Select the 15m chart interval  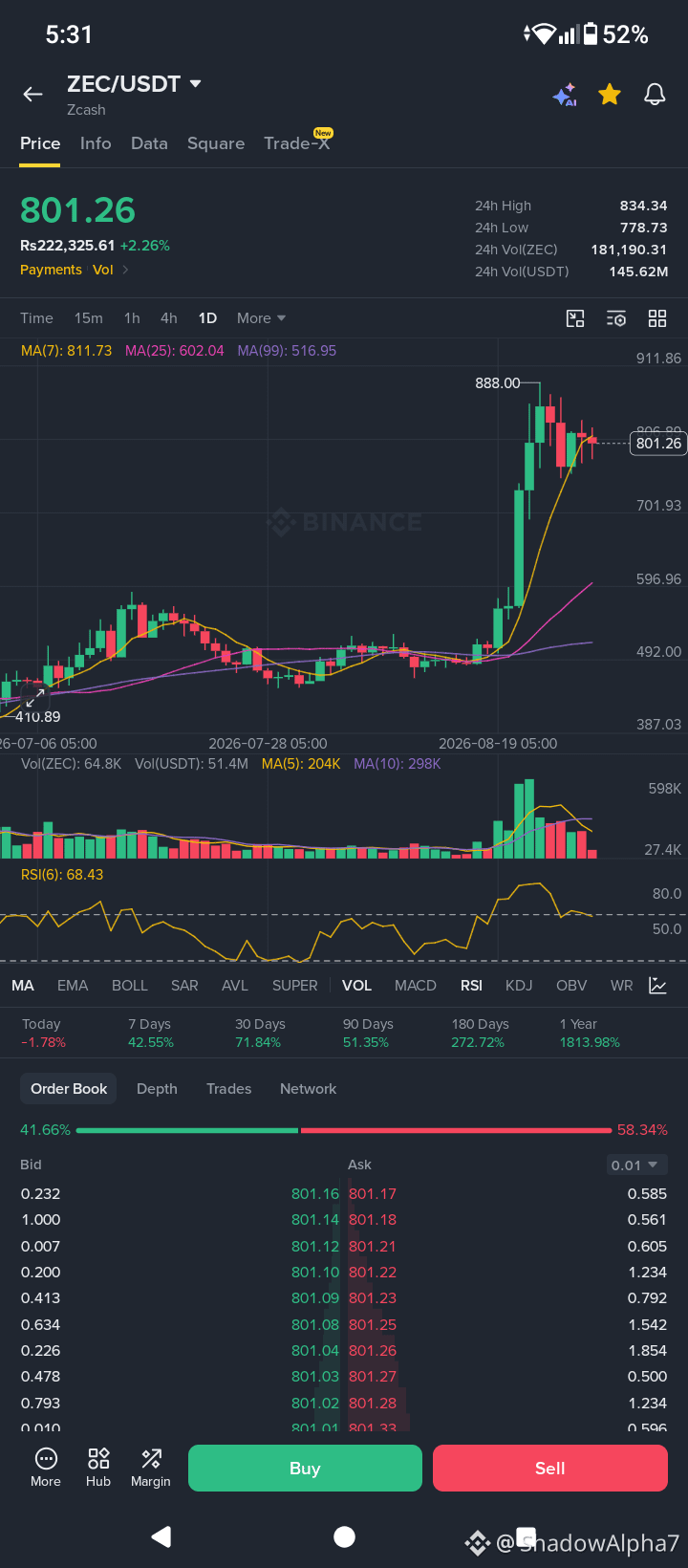[x=89, y=318]
